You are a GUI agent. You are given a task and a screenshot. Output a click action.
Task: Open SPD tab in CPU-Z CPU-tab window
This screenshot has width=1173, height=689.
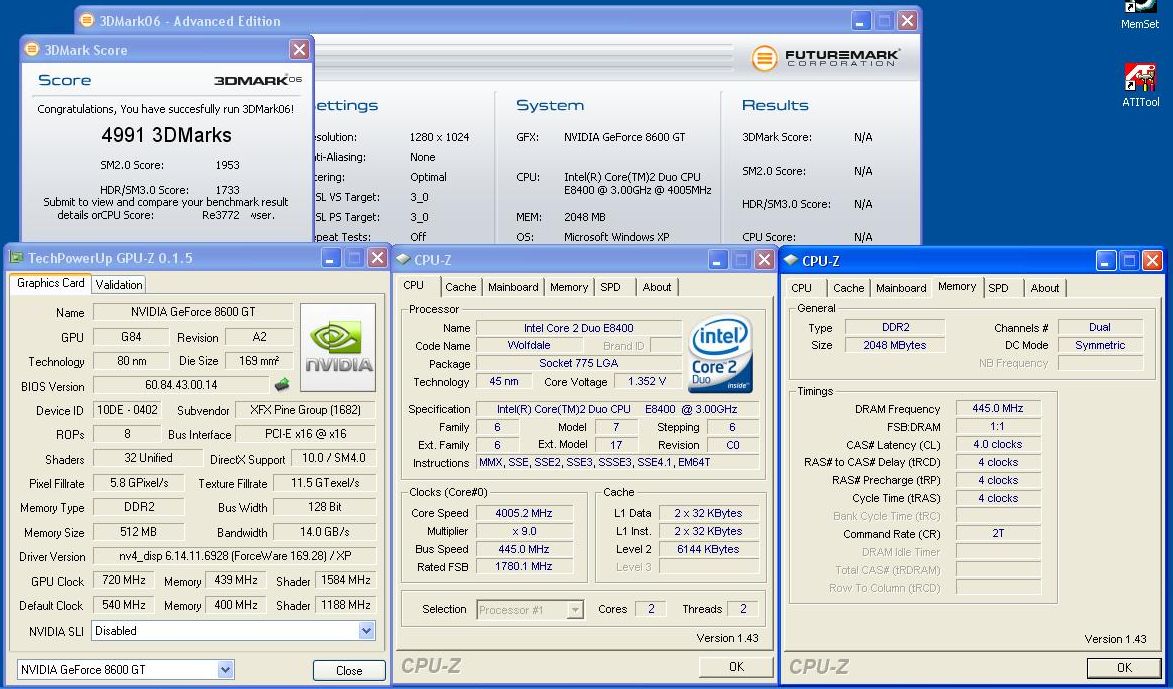(x=610, y=287)
